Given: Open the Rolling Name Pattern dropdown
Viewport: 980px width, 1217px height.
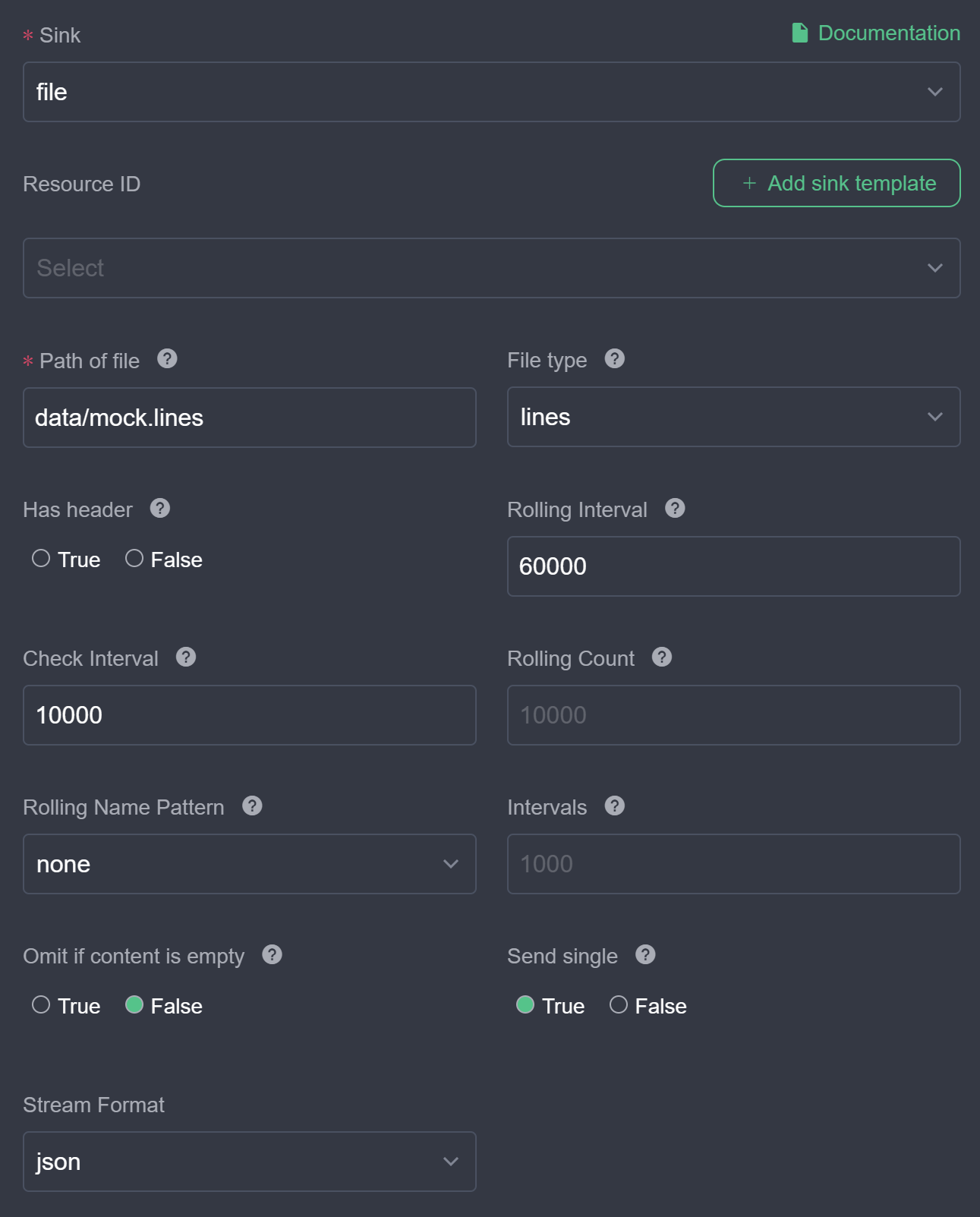Looking at the screenshot, I should click(x=250, y=864).
